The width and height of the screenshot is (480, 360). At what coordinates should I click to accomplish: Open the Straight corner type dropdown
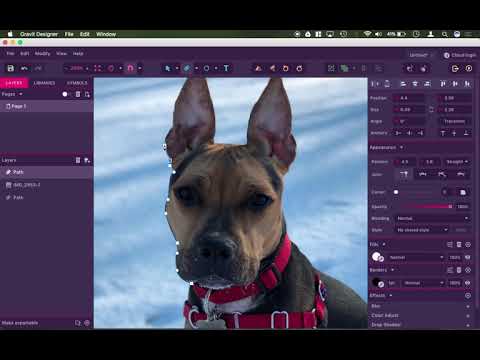(x=457, y=162)
